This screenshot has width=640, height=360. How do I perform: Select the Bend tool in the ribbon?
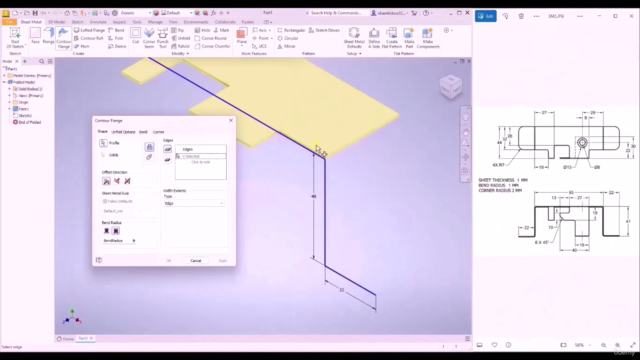(116, 30)
